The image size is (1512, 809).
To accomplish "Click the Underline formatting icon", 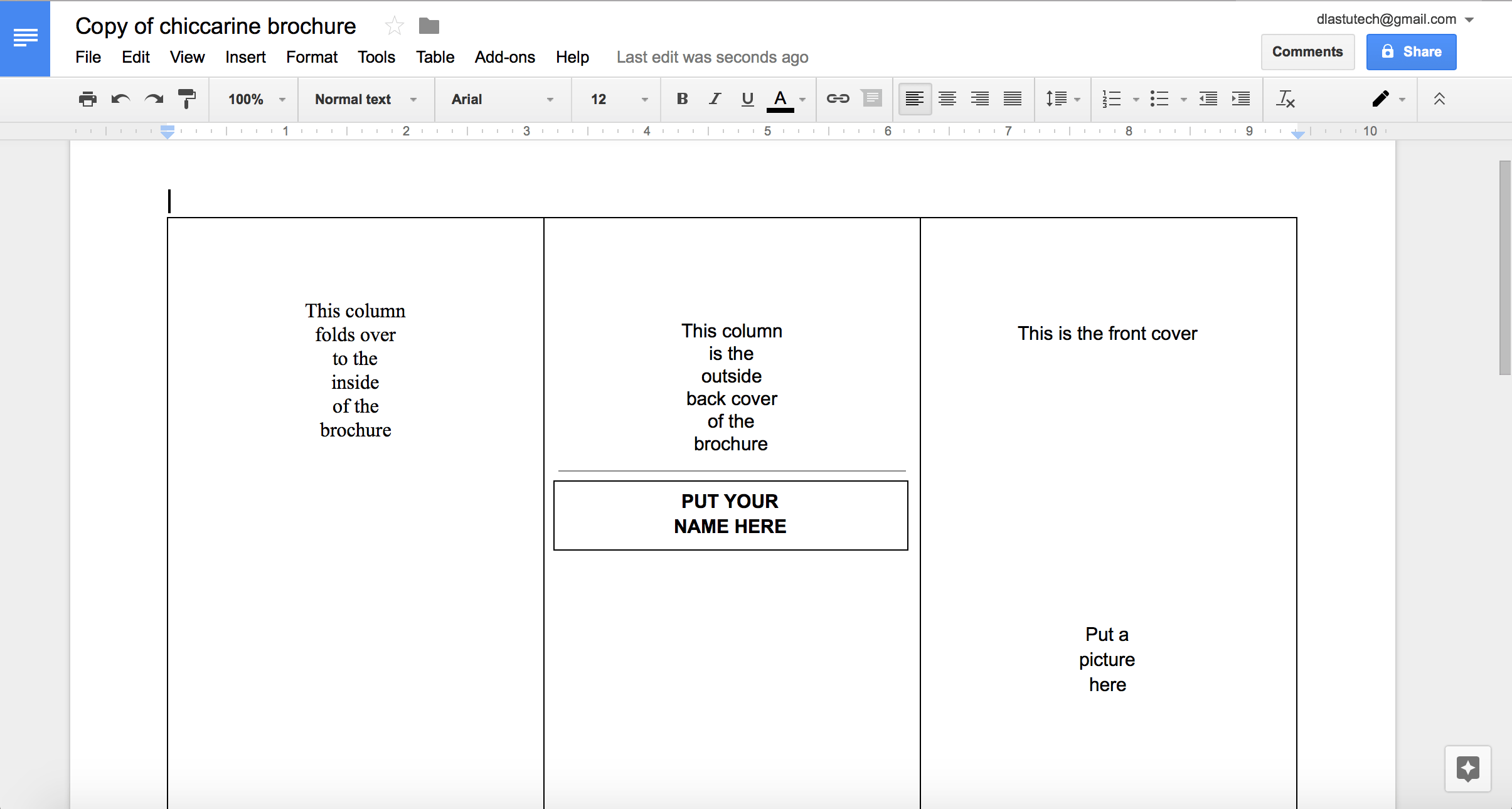I will point(748,99).
